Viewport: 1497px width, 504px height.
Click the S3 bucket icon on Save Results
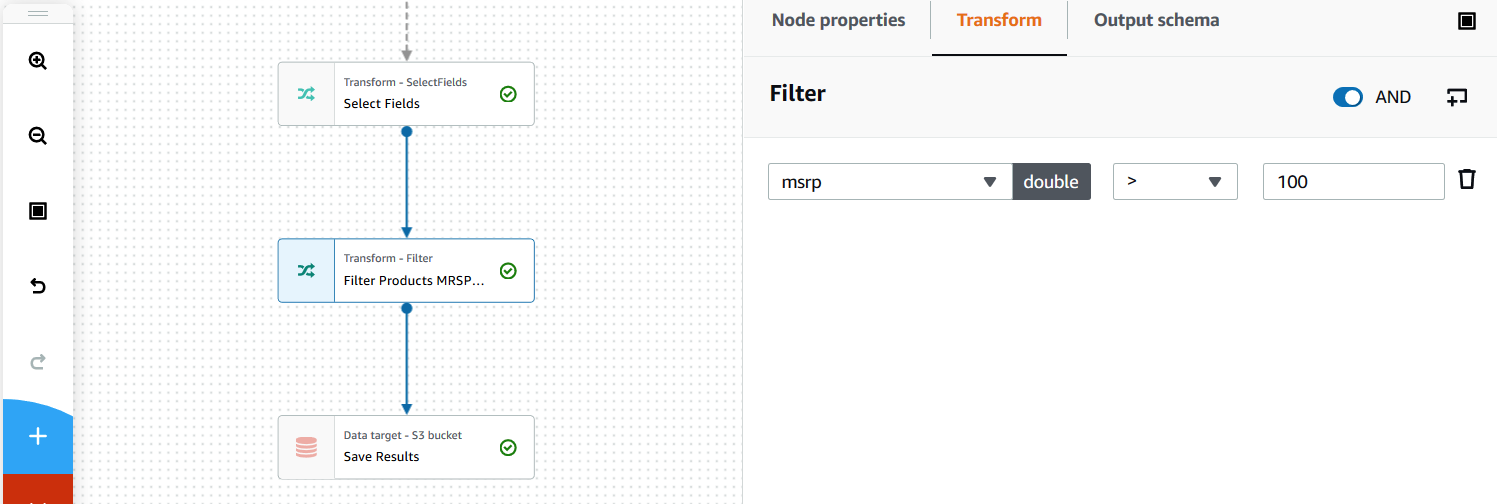[x=306, y=448]
